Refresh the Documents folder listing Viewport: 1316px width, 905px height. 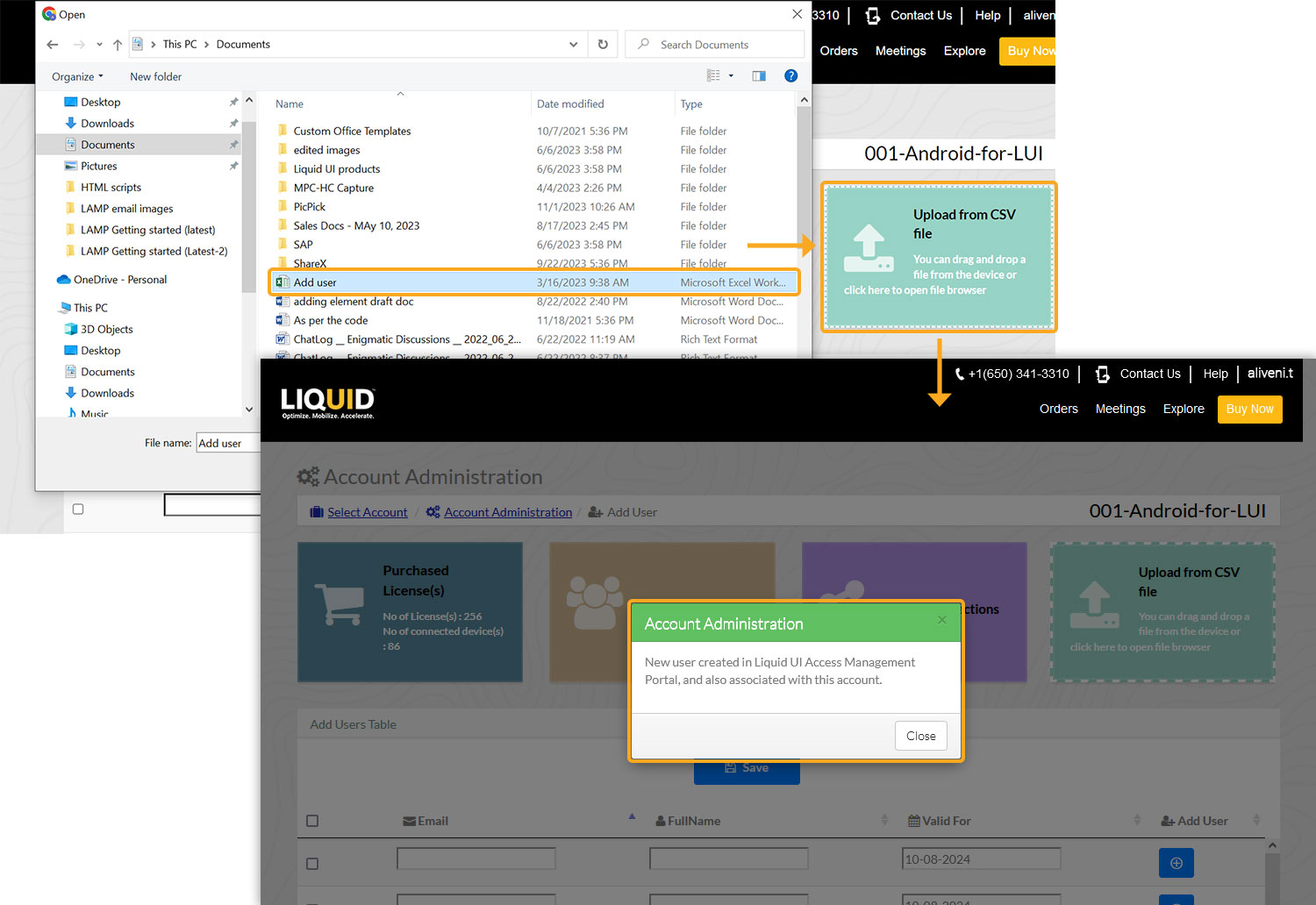(x=603, y=45)
